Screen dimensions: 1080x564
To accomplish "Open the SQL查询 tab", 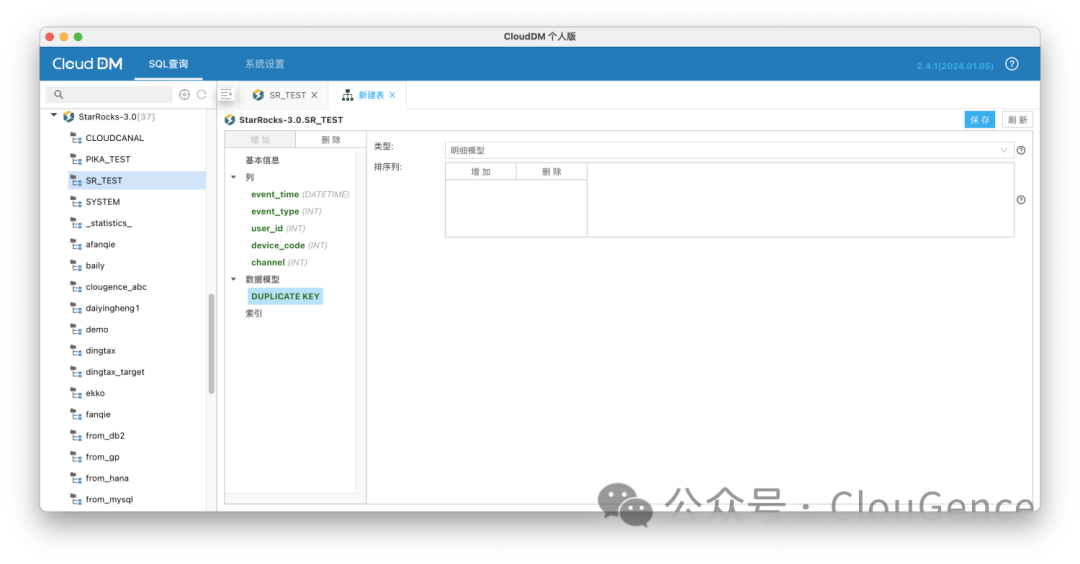I will click(x=168, y=64).
